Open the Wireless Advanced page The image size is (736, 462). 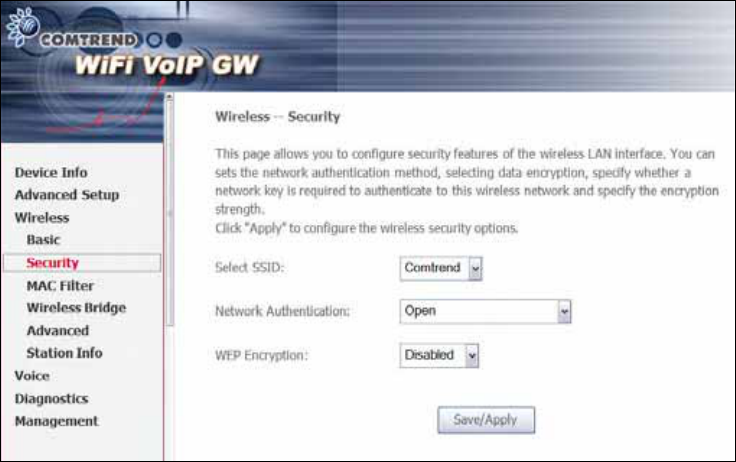coord(58,331)
